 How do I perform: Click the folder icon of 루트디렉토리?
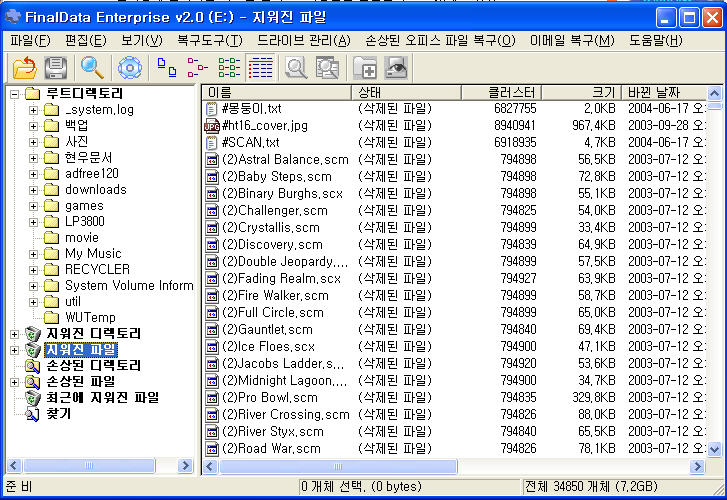(32, 94)
